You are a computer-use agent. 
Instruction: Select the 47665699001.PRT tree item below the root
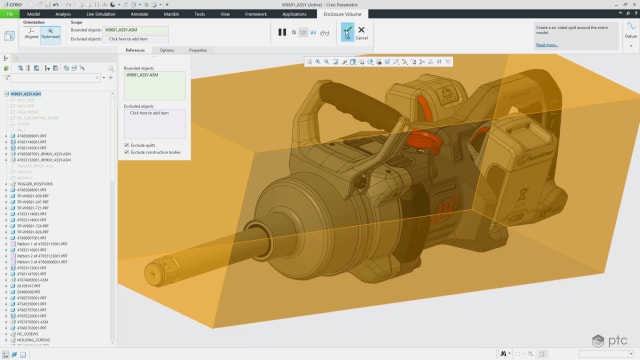pos(31,136)
